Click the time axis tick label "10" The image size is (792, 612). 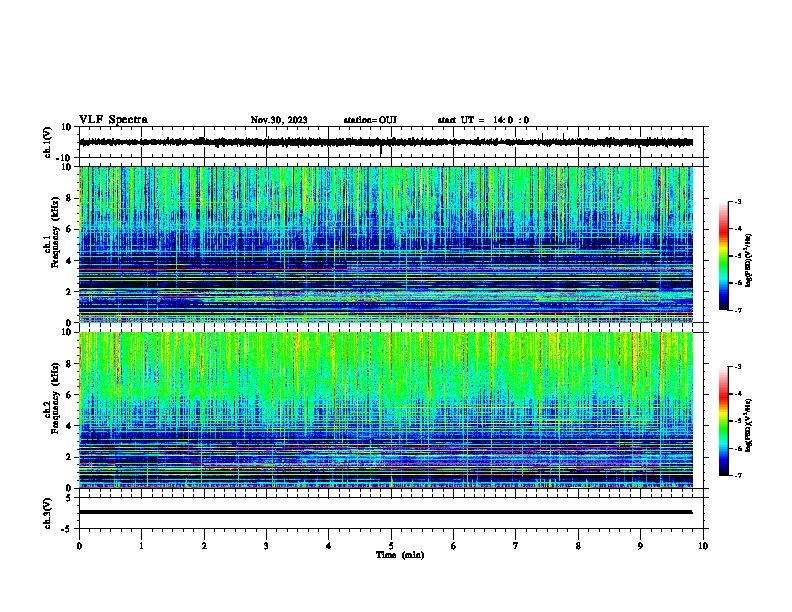pyautogui.click(x=703, y=546)
